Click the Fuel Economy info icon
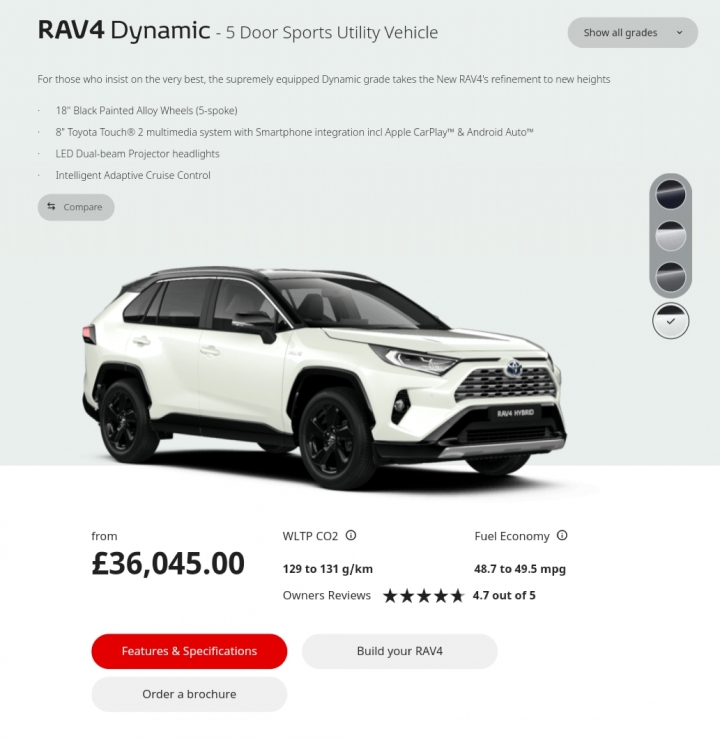This screenshot has width=720, height=740. [561, 535]
